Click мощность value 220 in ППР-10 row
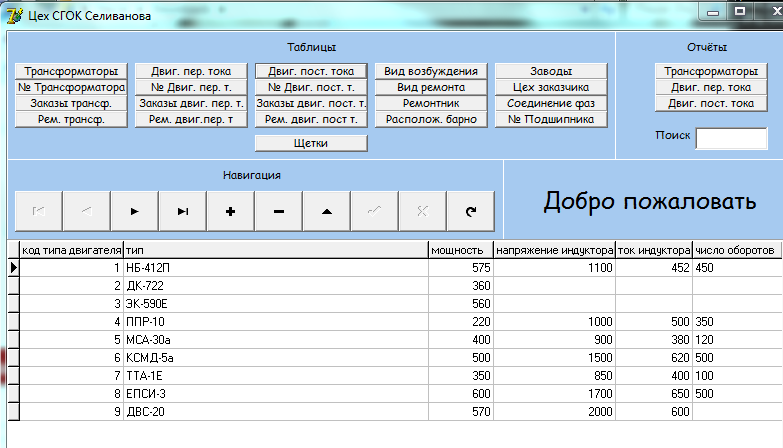783x448 pixels. [x=461, y=322]
